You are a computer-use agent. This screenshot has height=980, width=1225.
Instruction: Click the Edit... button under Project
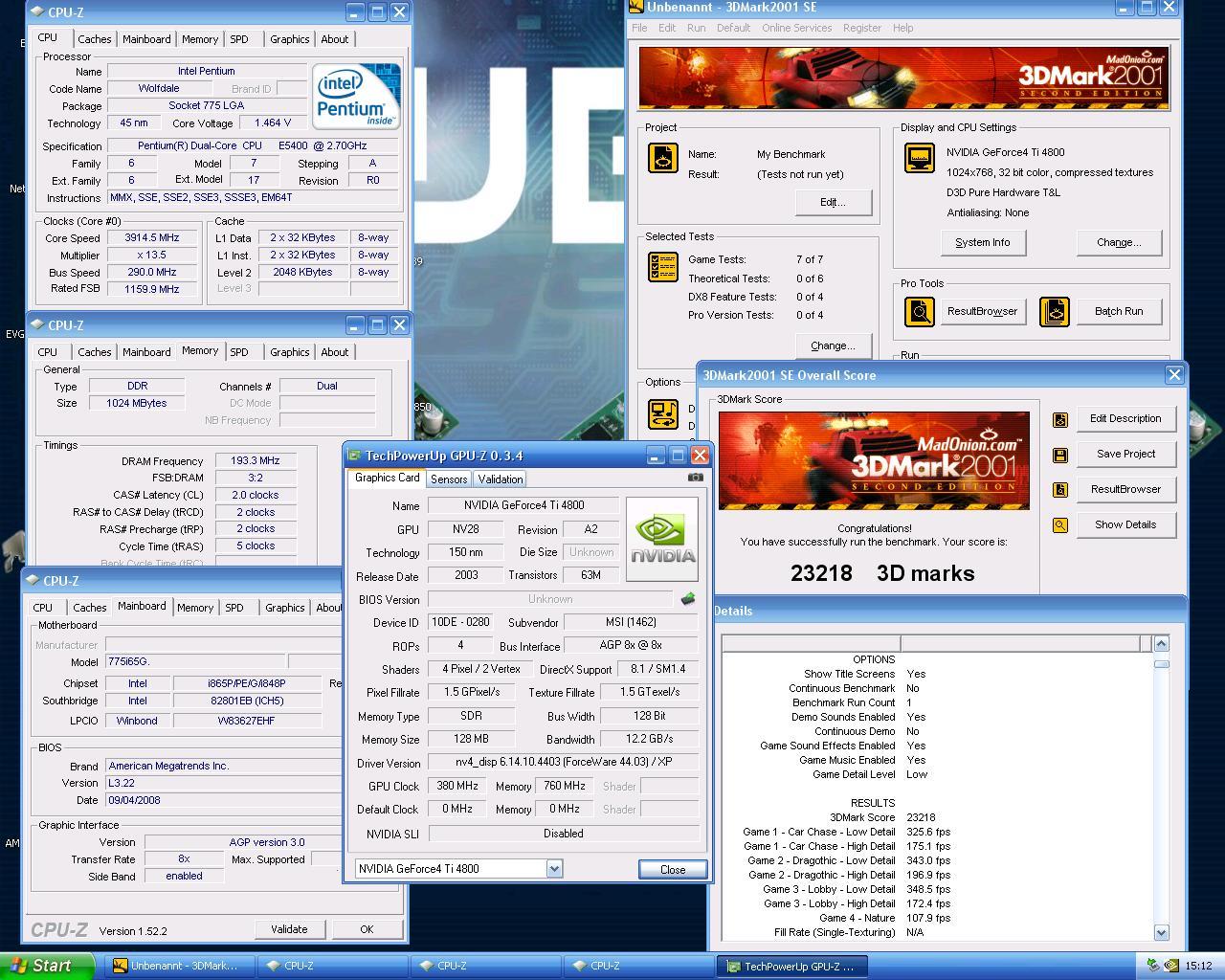(x=833, y=202)
